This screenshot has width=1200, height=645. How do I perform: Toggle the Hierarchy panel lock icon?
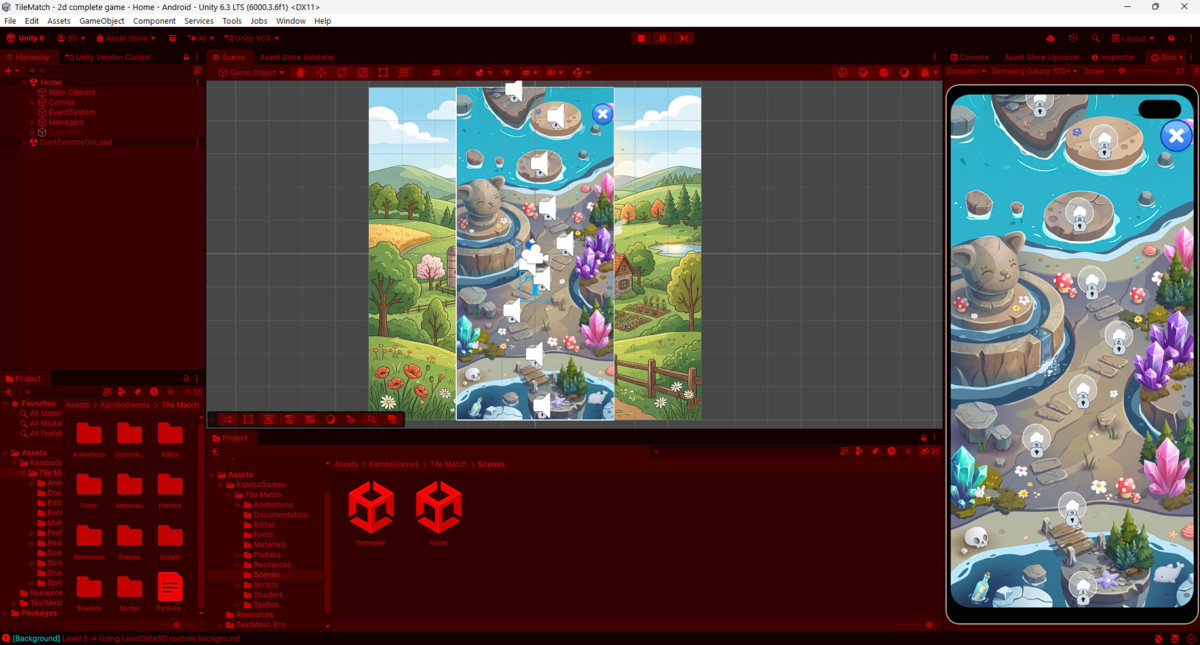(186, 57)
